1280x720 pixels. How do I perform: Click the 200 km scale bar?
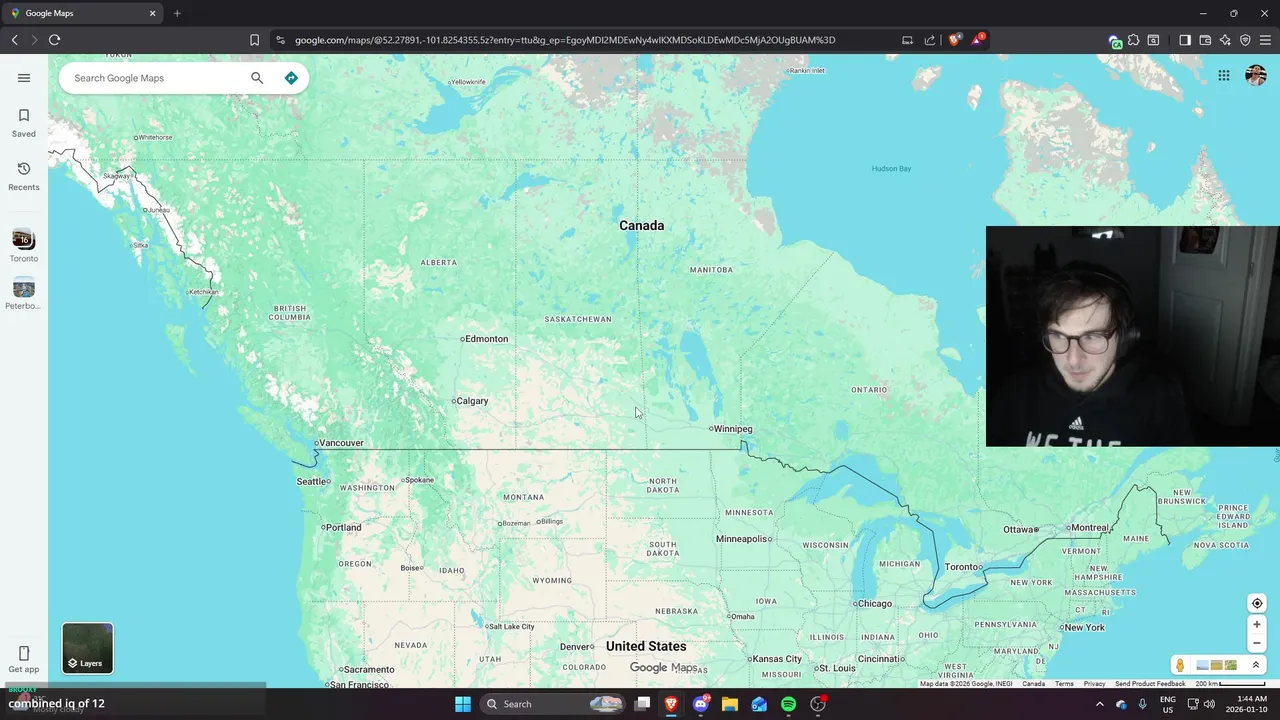click(1230, 684)
